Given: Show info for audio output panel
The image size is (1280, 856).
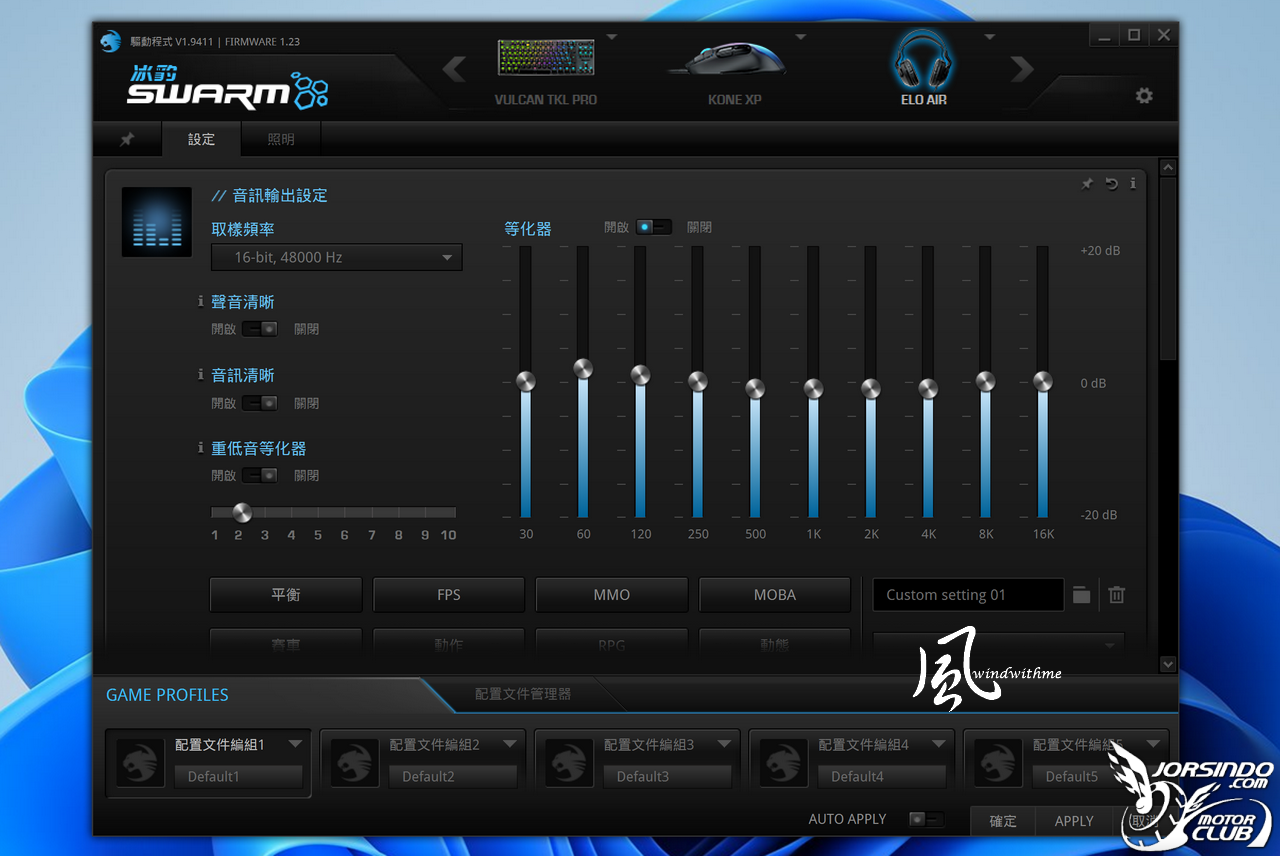Looking at the screenshot, I should [1133, 184].
